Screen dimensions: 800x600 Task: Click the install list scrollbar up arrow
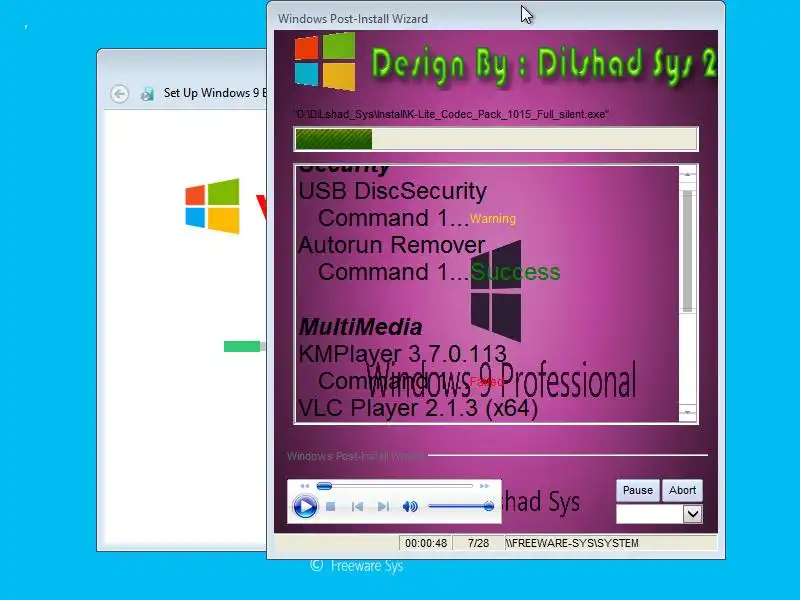[x=688, y=174]
